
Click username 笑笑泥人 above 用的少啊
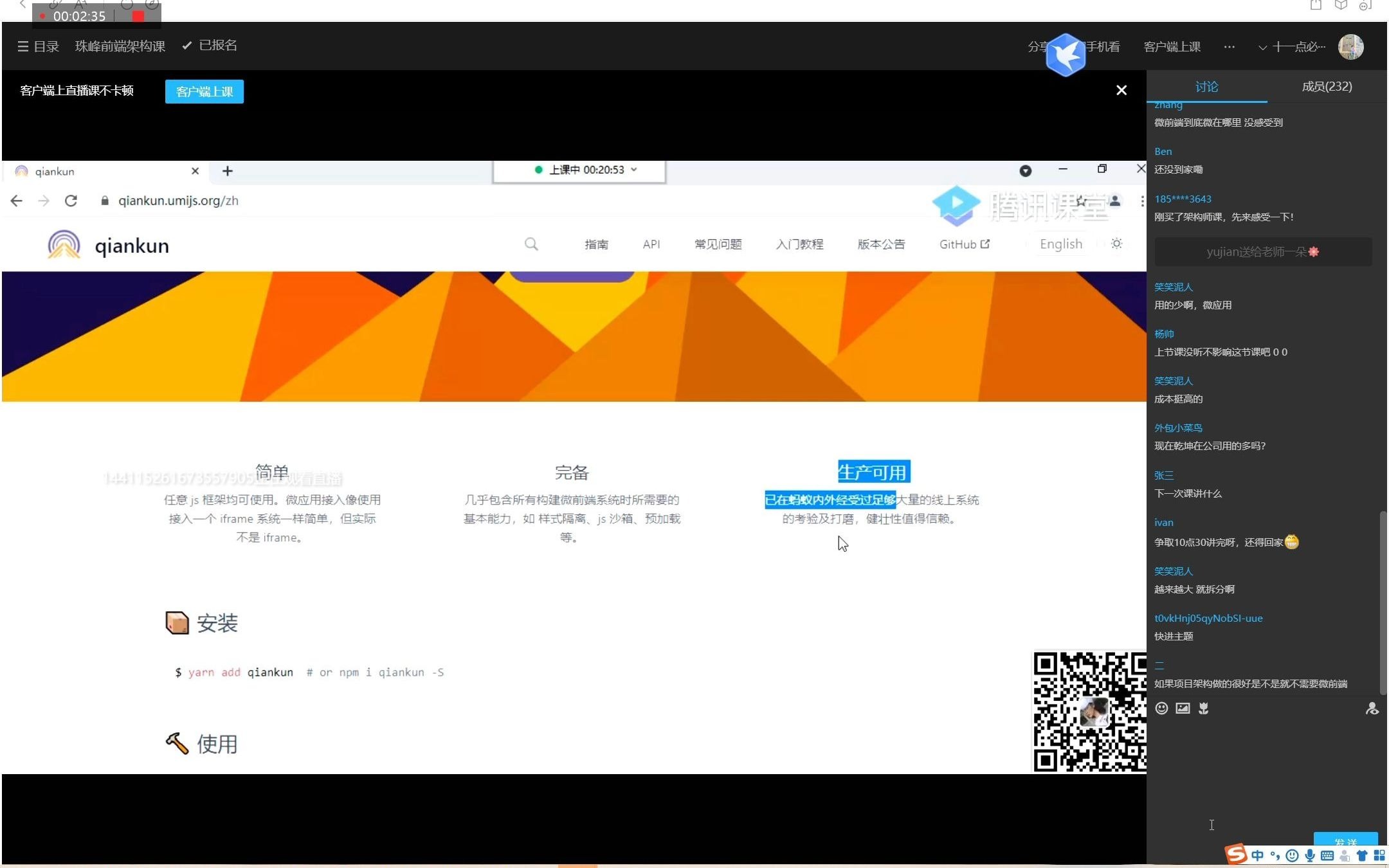point(1173,287)
